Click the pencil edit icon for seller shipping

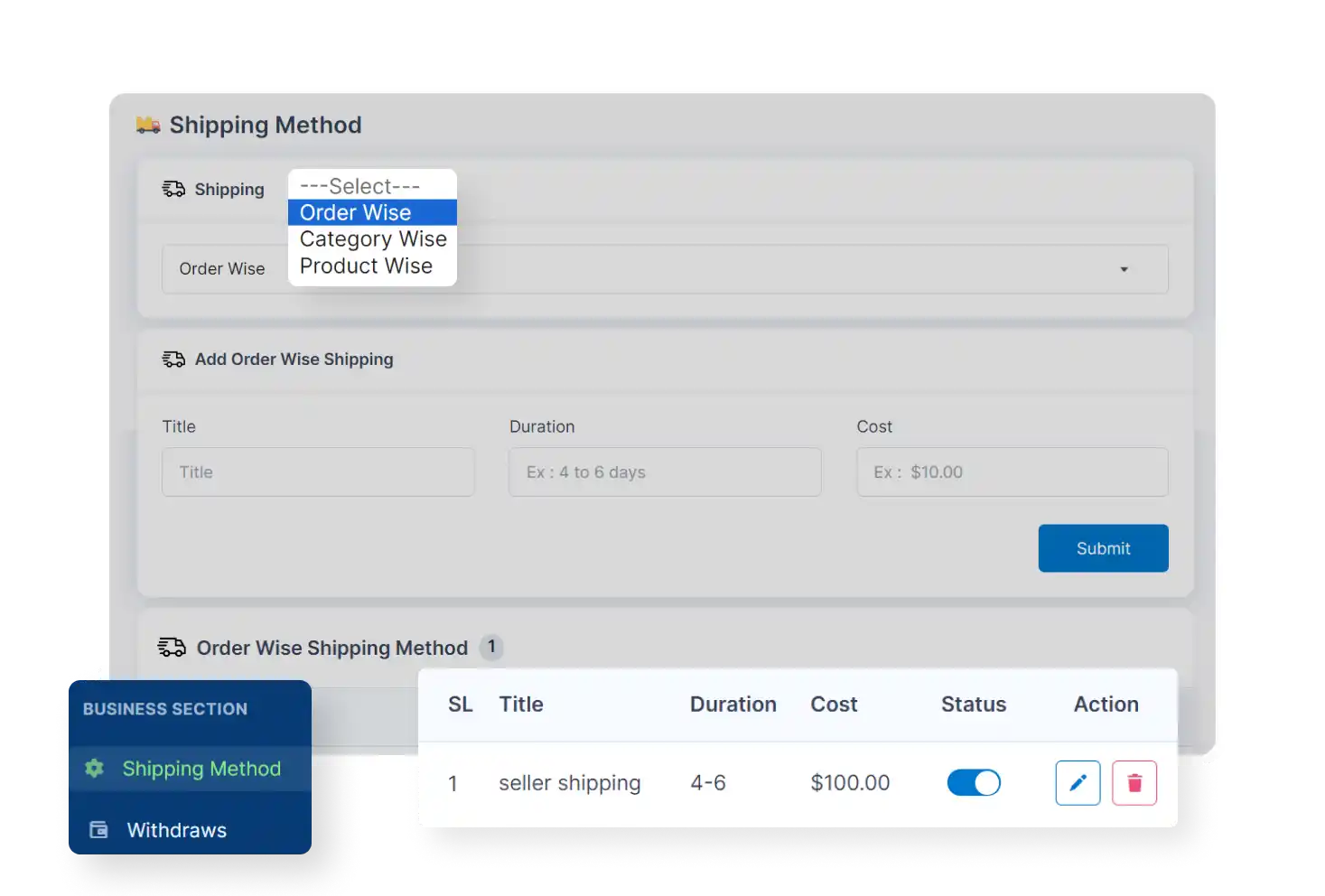(x=1077, y=782)
